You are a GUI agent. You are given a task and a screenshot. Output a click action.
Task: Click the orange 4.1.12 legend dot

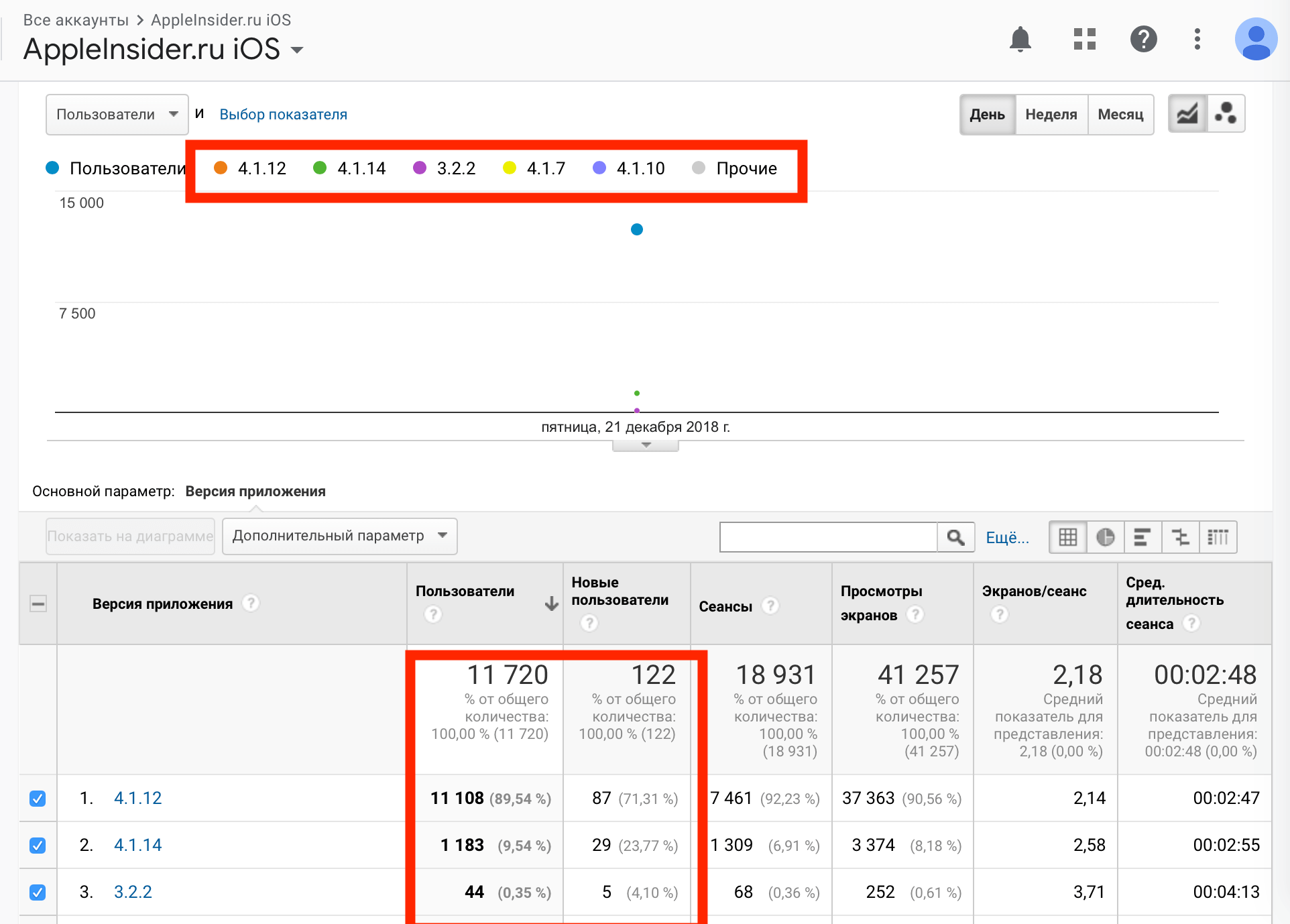coord(221,168)
